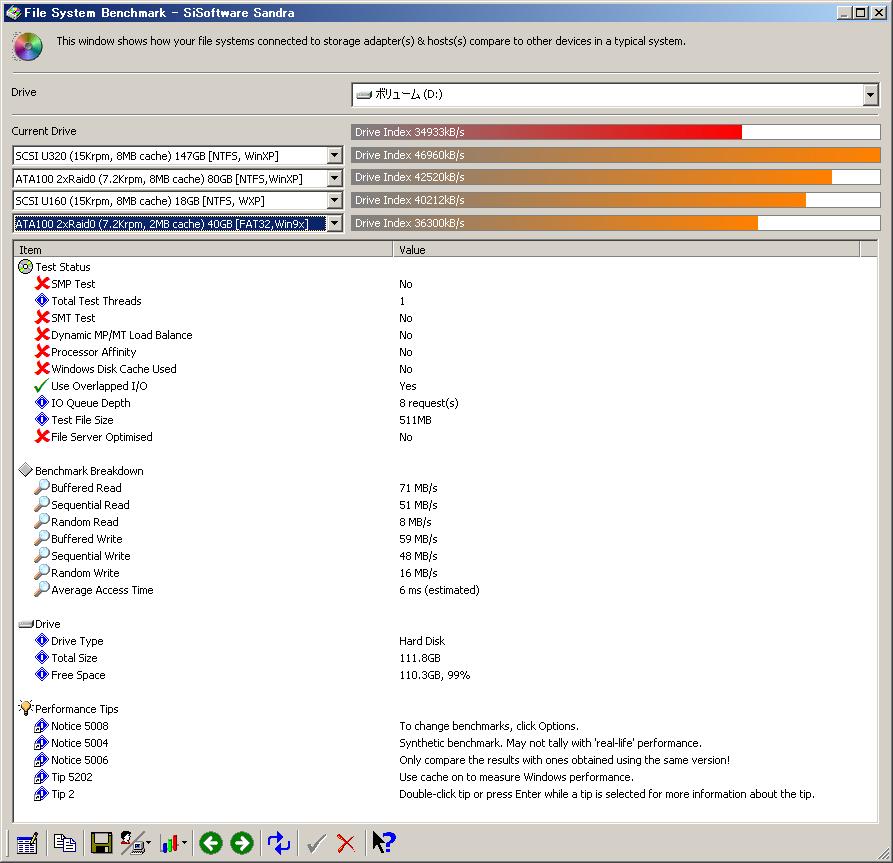Click the What's This help cursor icon

tap(383, 842)
